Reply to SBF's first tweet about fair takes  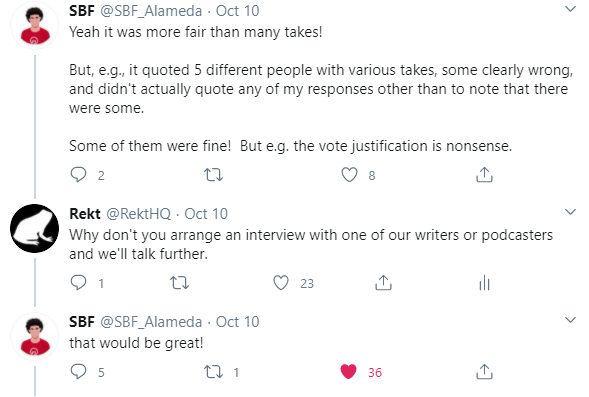[x=79, y=175]
